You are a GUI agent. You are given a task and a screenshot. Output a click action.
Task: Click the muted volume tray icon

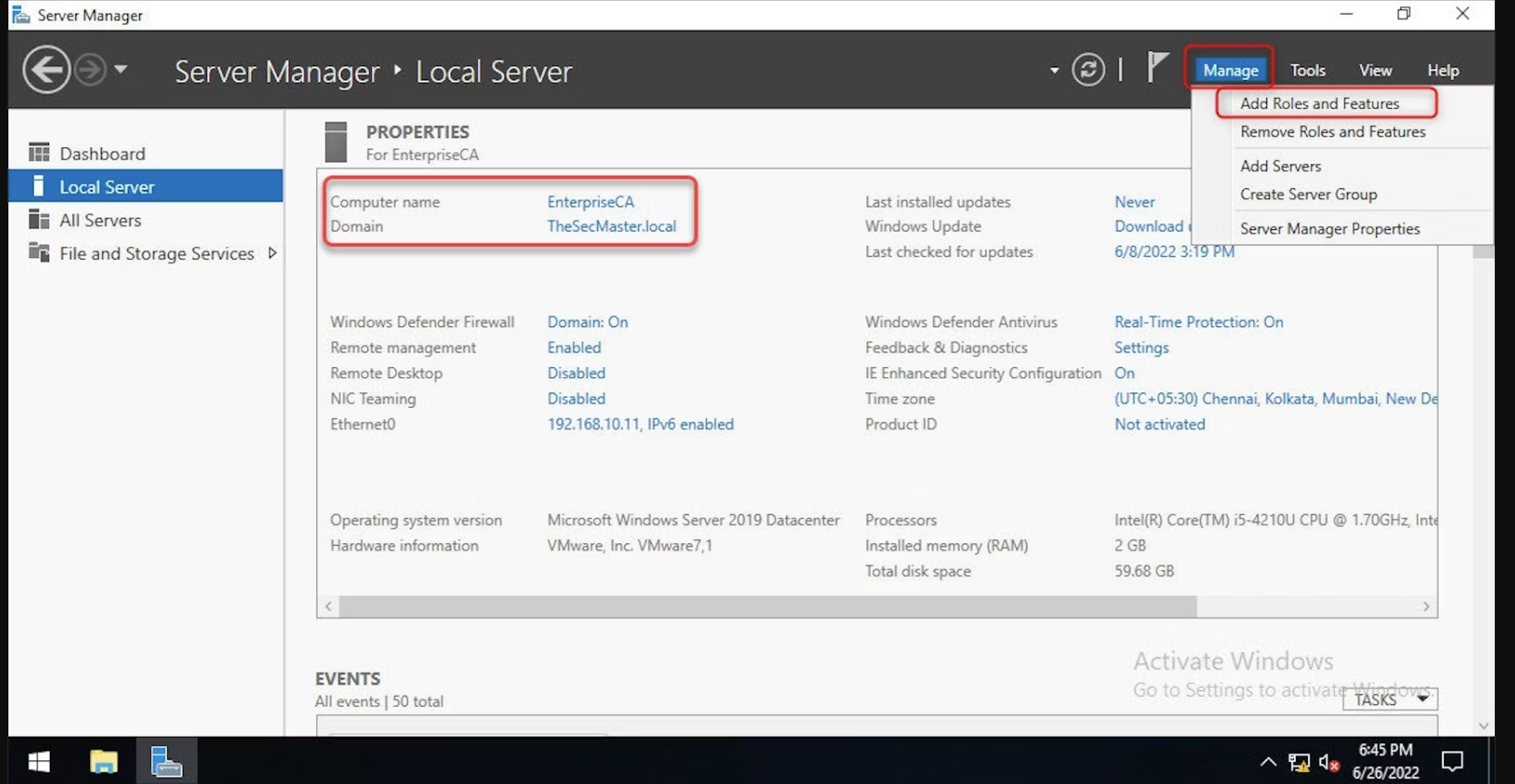(1329, 762)
